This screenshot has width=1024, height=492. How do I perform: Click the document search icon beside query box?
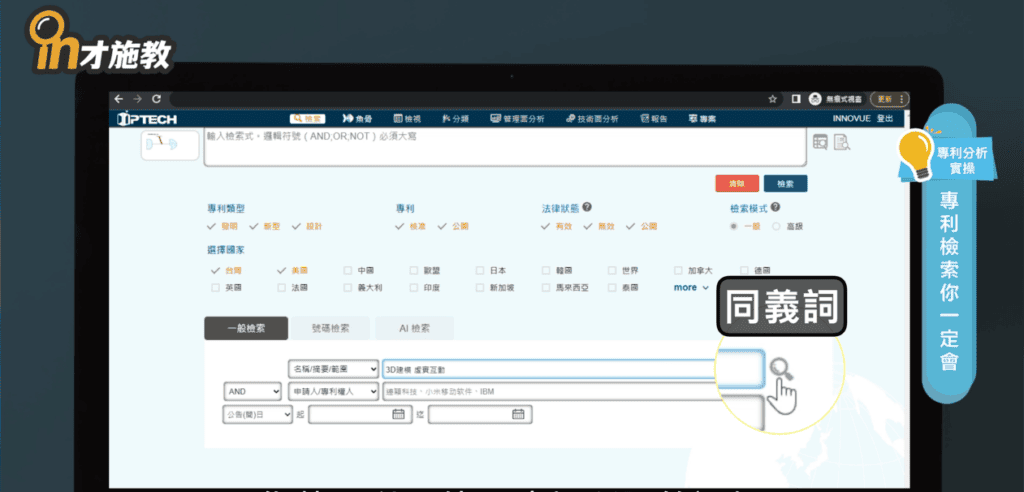pyautogui.click(x=841, y=143)
